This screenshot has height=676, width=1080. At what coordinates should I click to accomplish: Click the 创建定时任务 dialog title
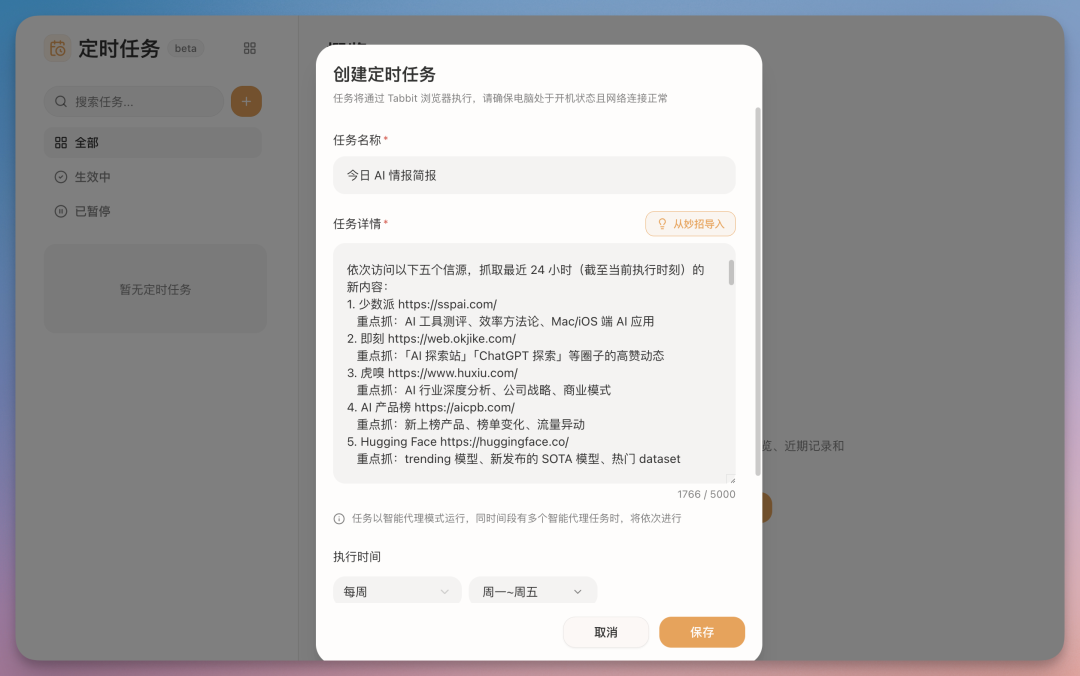click(384, 74)
